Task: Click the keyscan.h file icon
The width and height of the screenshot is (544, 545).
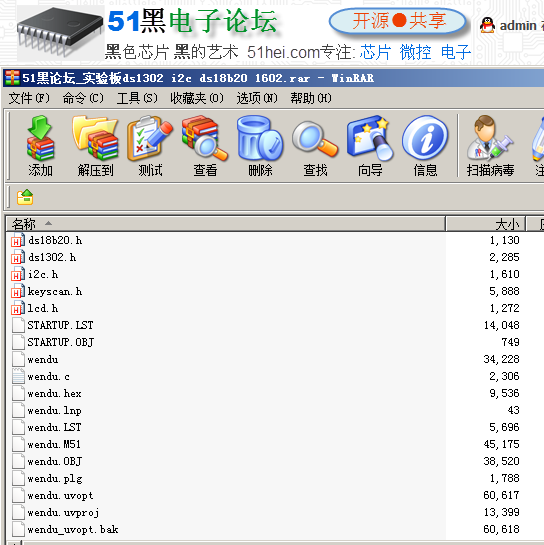Action: click(x=17, y=291)
